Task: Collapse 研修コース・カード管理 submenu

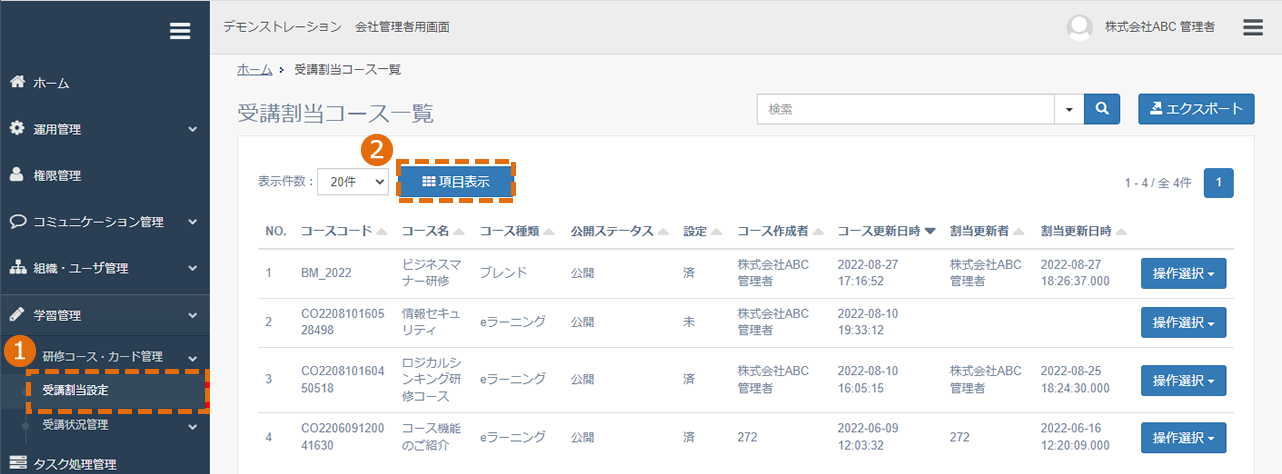Action: 105,356
